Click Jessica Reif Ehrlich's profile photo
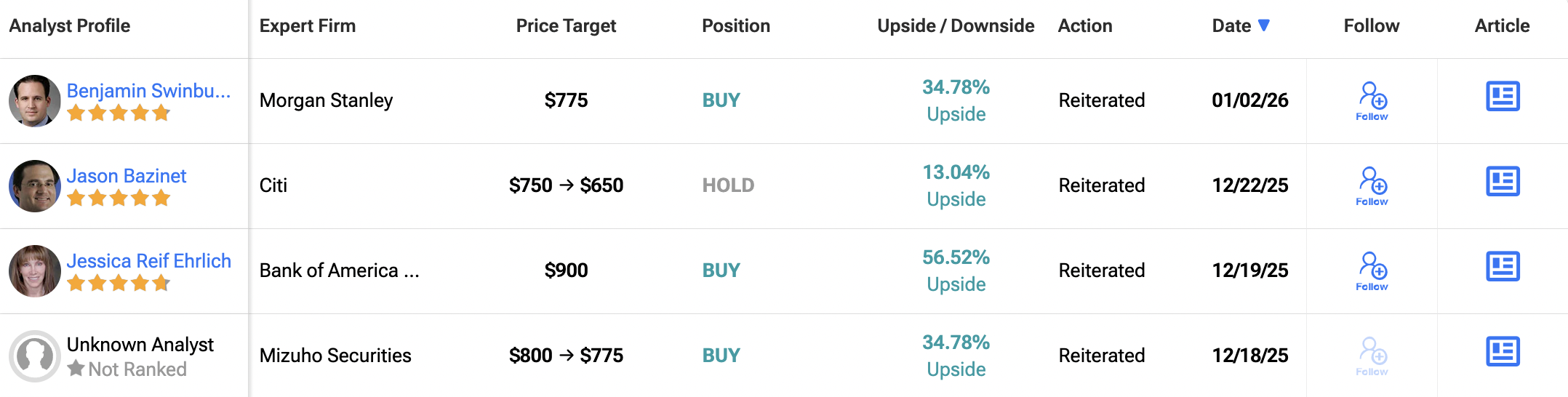 [x=34, y=271]
